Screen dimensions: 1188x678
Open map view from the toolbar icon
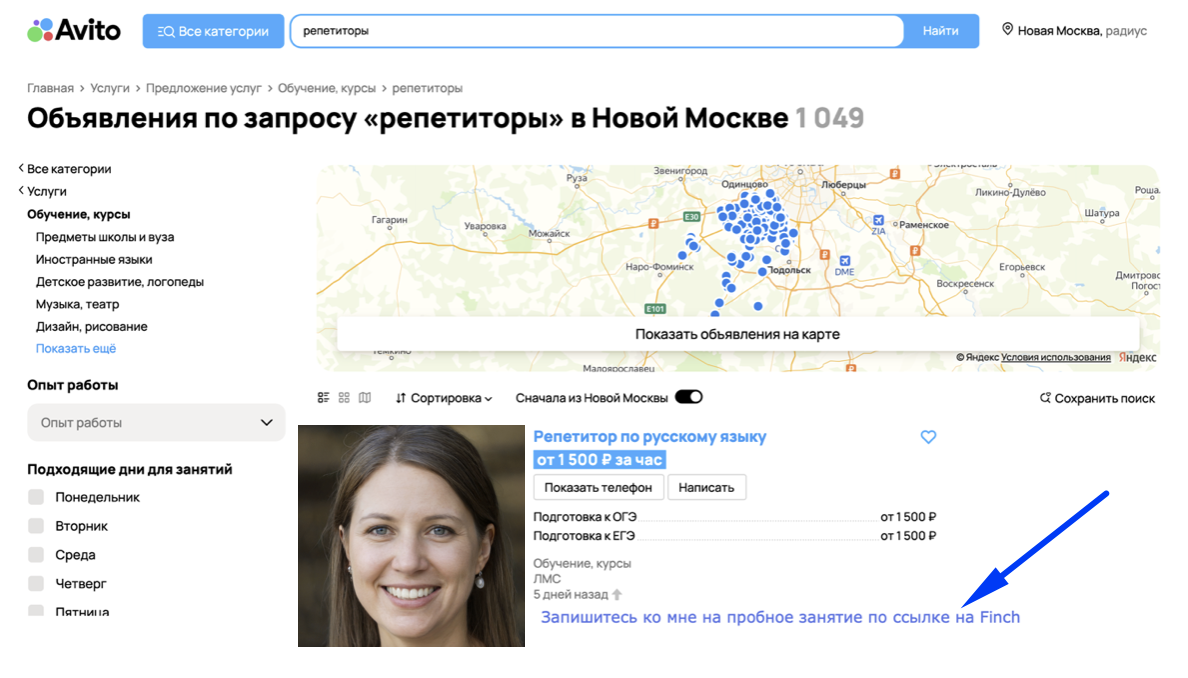point(365,398)
